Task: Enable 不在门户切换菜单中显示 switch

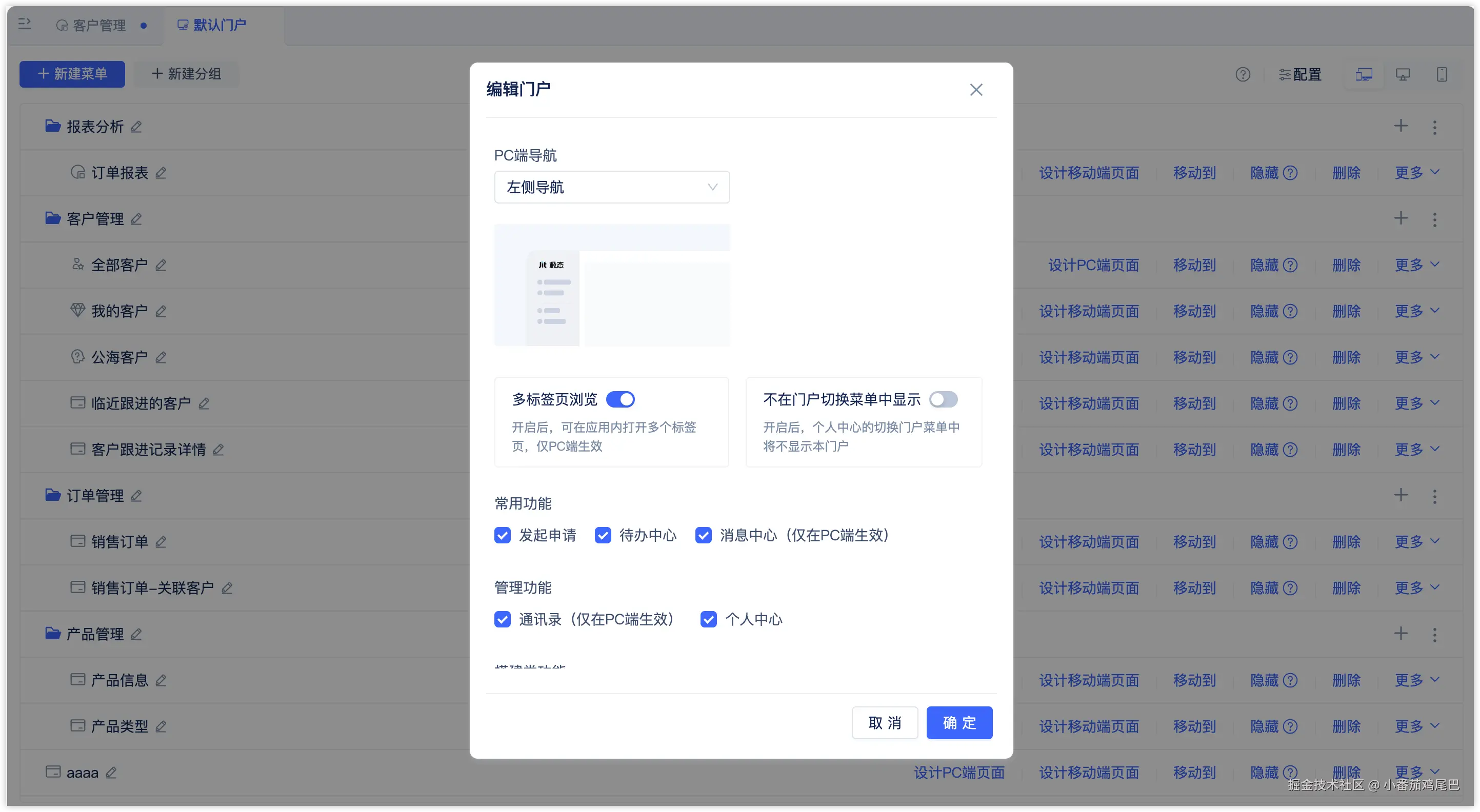Action: [944, 399]
